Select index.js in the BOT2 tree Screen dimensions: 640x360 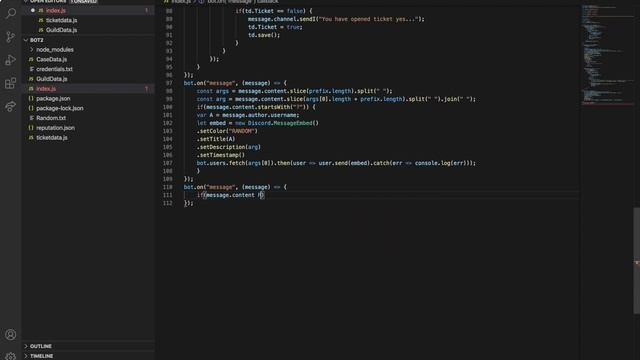pyautogui.click(x=46, y=89)
